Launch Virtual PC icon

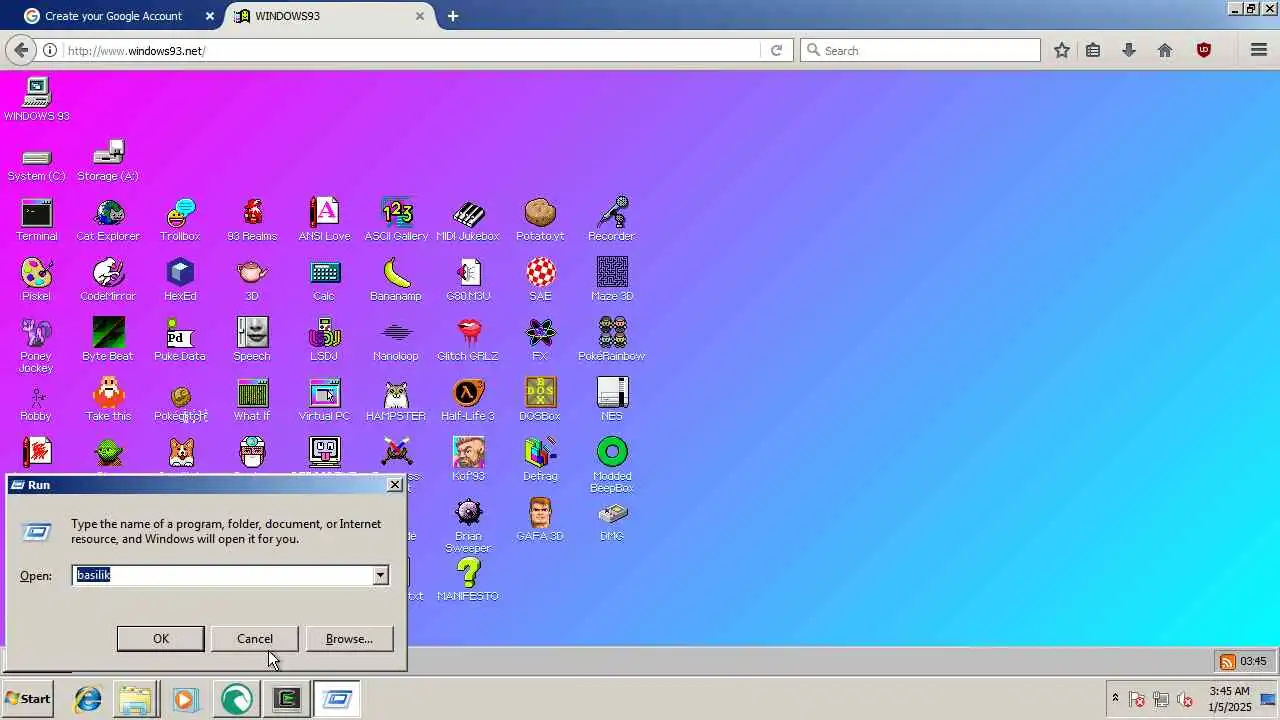324,400
